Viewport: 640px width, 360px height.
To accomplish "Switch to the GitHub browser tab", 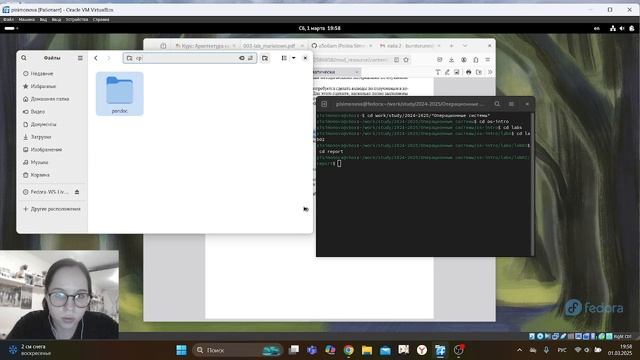I will [x=341, y=46].
